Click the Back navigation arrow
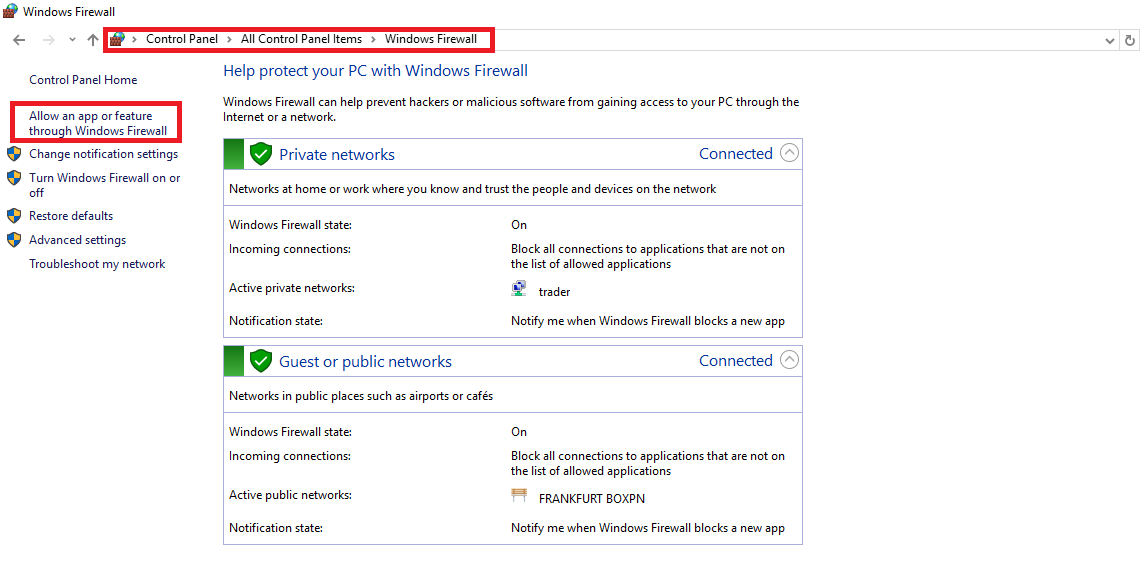The height and width of the screenshot is (584, 1148). (20, 40)
